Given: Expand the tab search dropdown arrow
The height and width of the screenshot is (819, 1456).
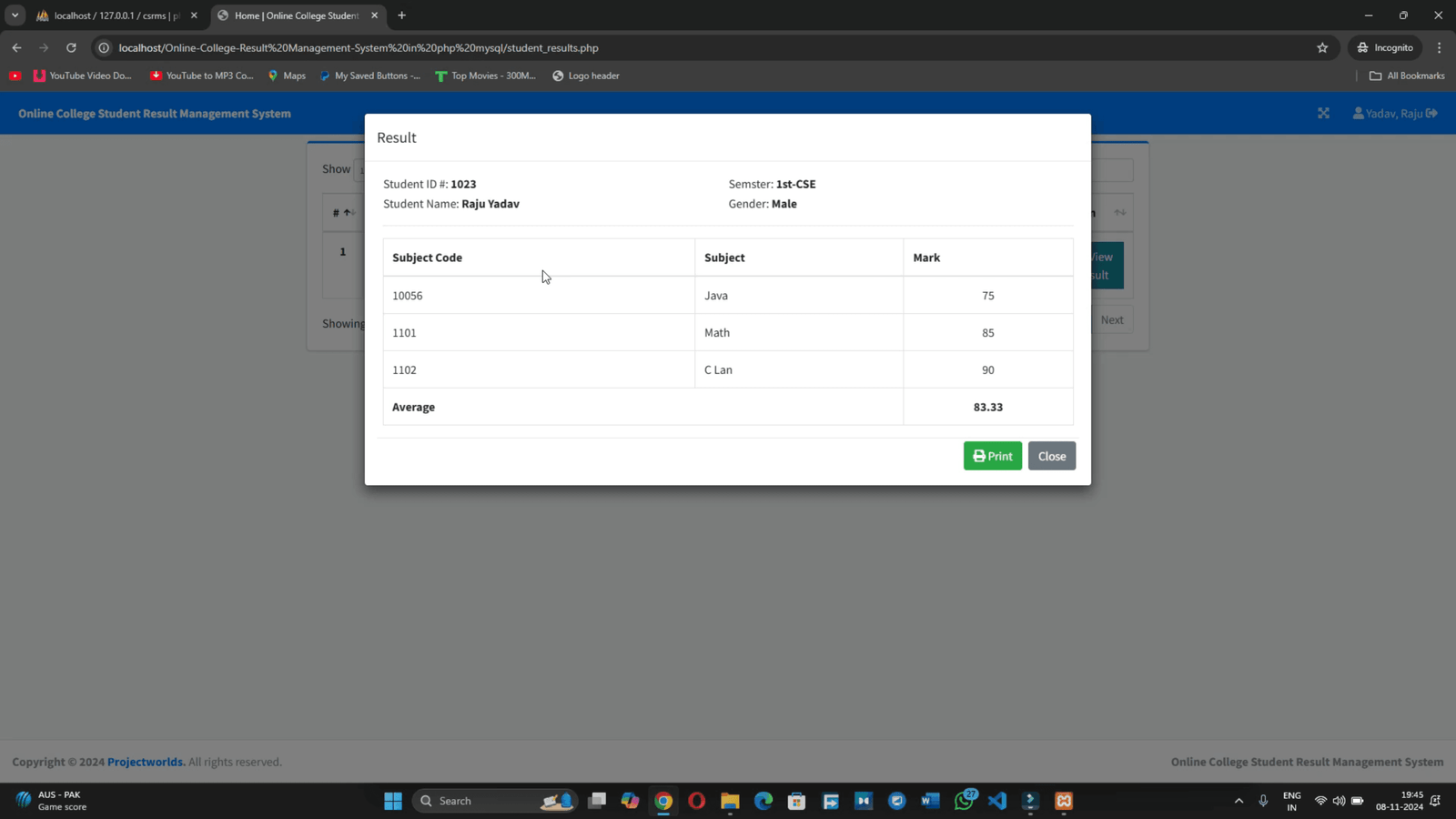Looking at the screenshot, I should tap(15, 15).
